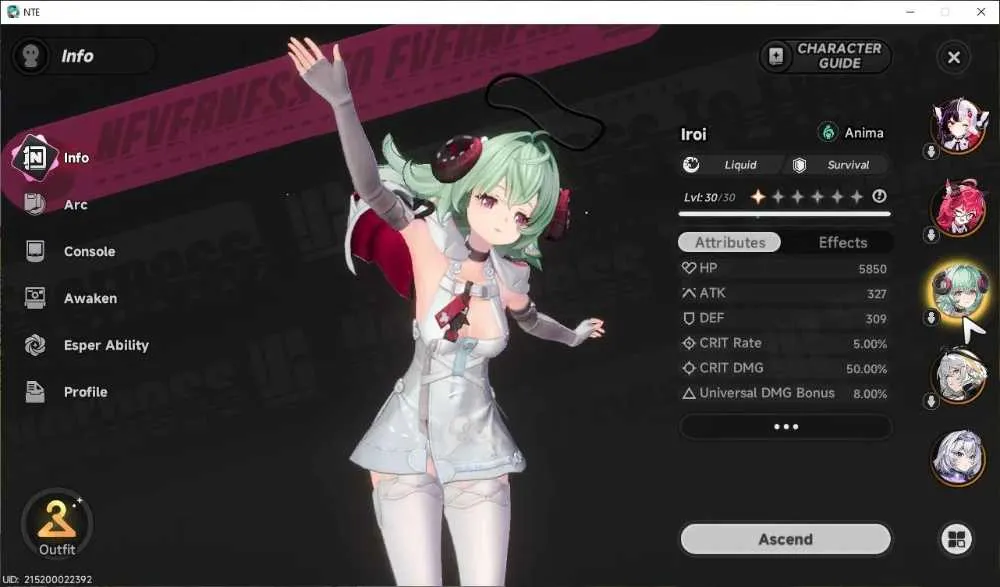The height and width of the screenshot is (587, 1000).
Task: Pick the lavender-haired character portrait
Action: [959, 457]
